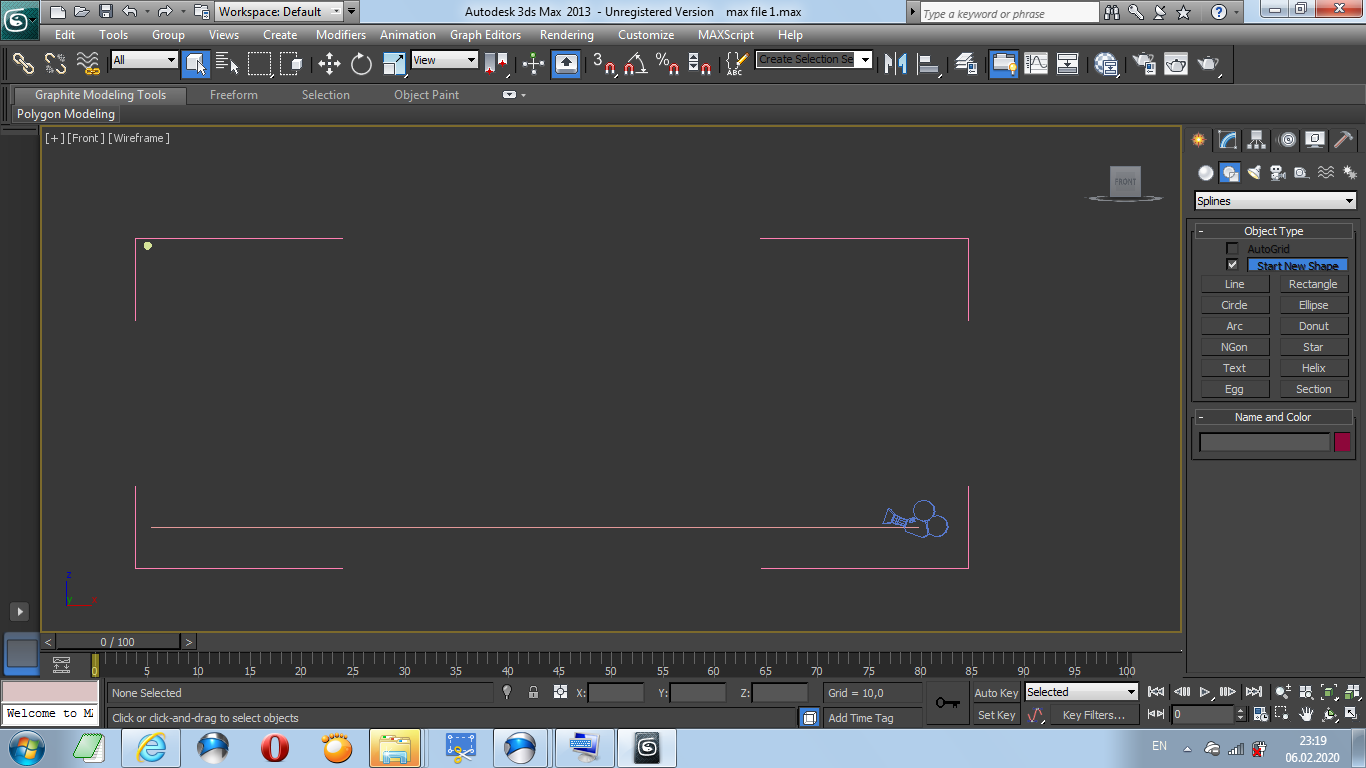
Task: Switch to the Display panel tab
Action: tap(1315, 140)
